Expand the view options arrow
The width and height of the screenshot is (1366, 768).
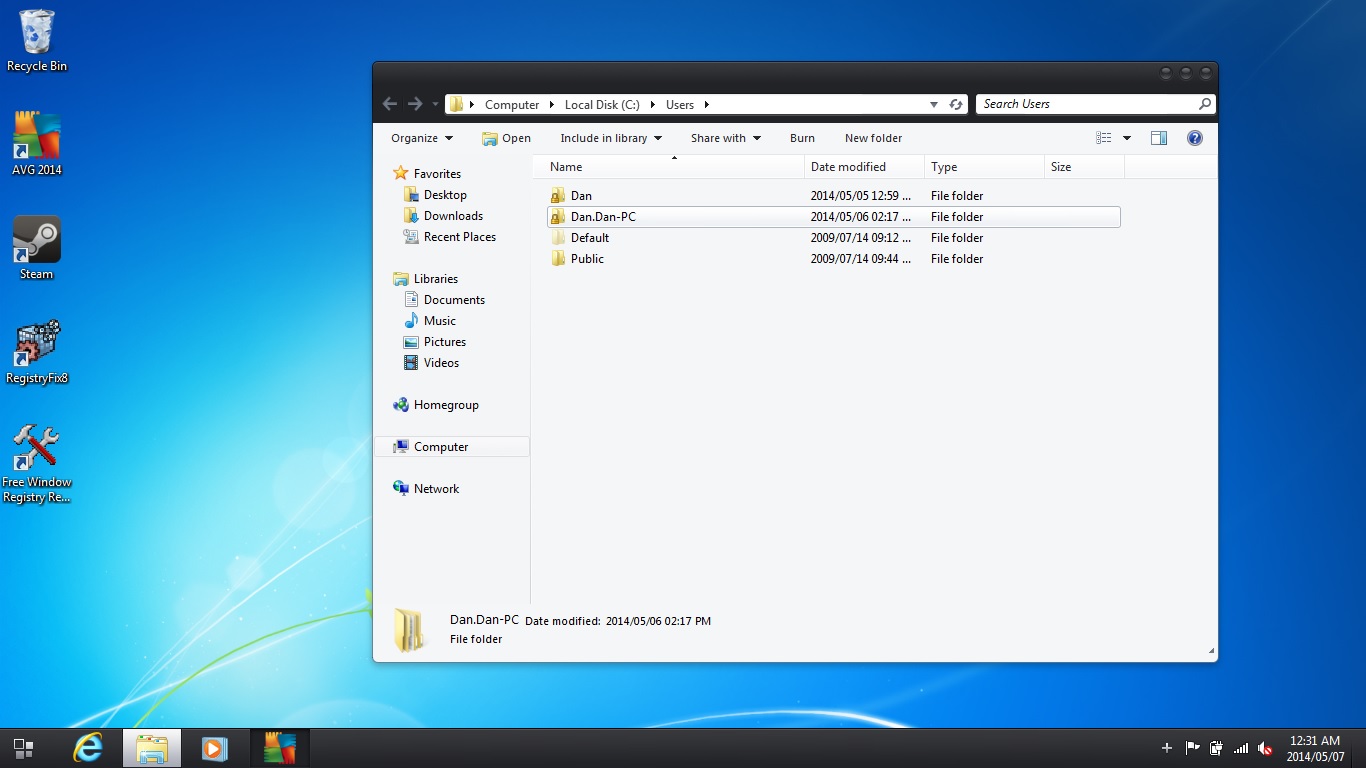tap(1127, 138)
